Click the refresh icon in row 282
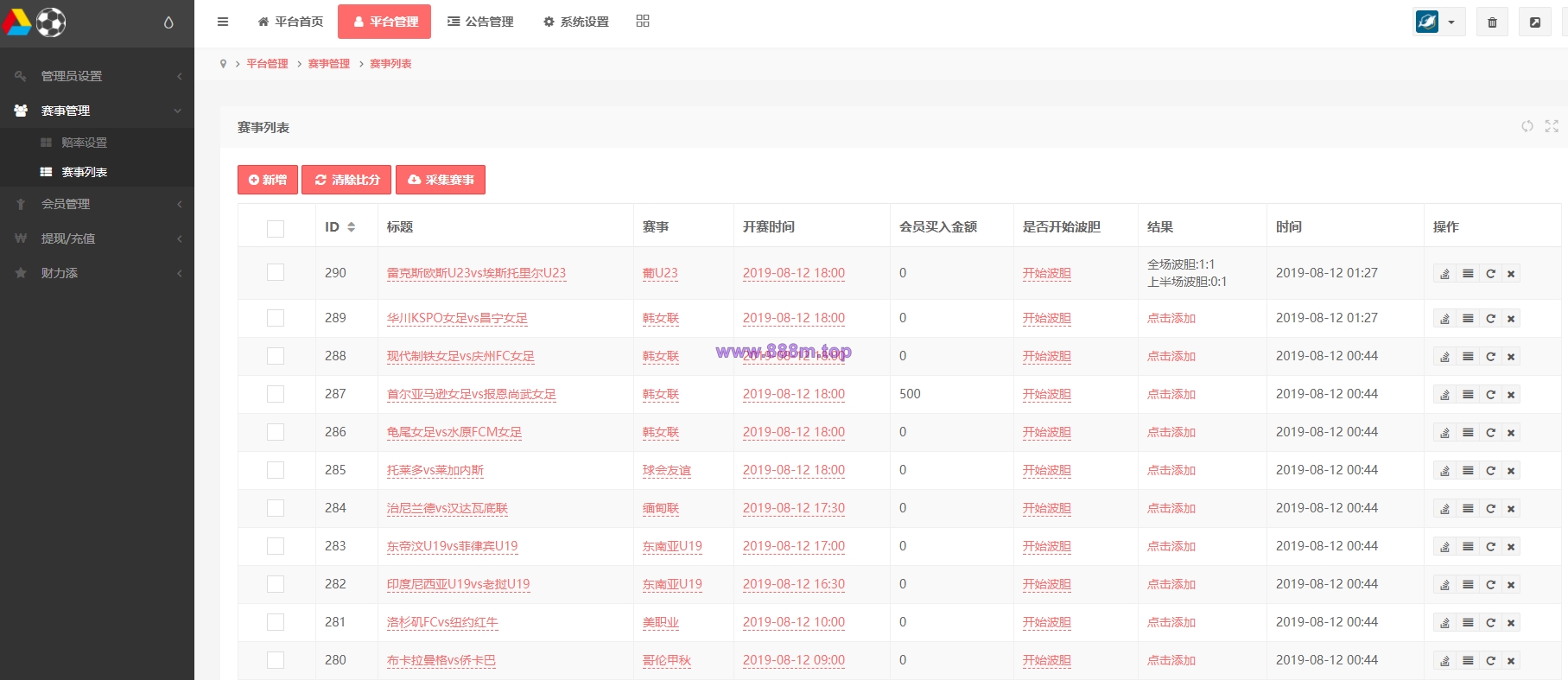The height and width of the screenshot is (680, 1568). pos(1490,585)
